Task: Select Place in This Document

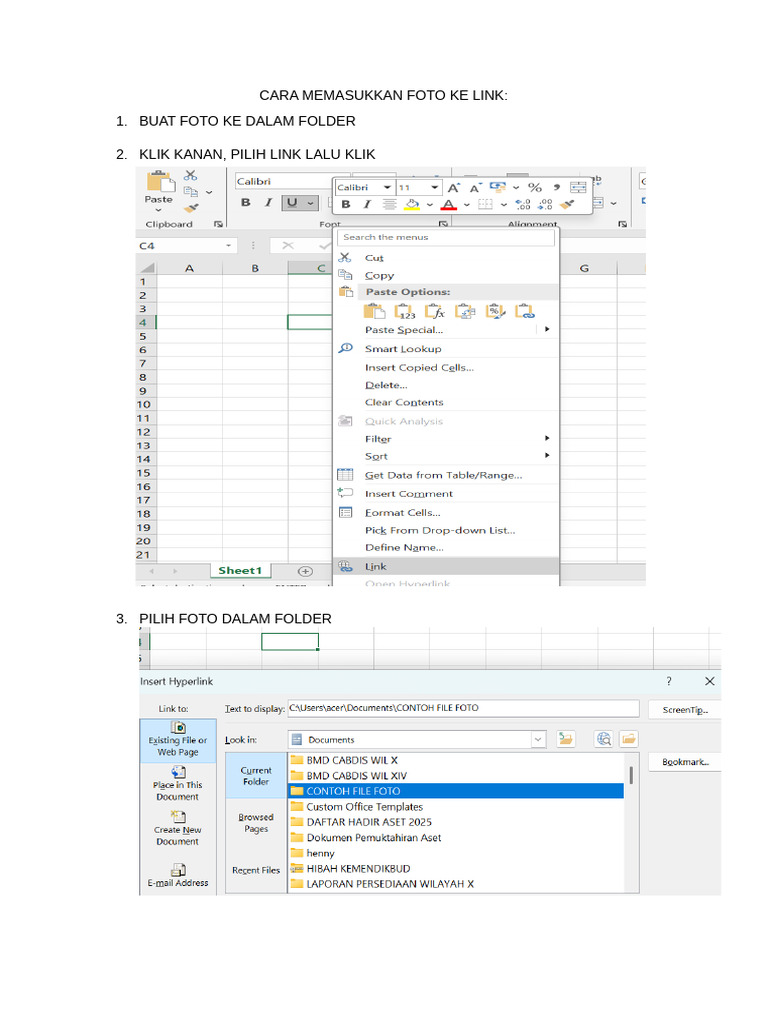Action: click(x=178, y=784)
